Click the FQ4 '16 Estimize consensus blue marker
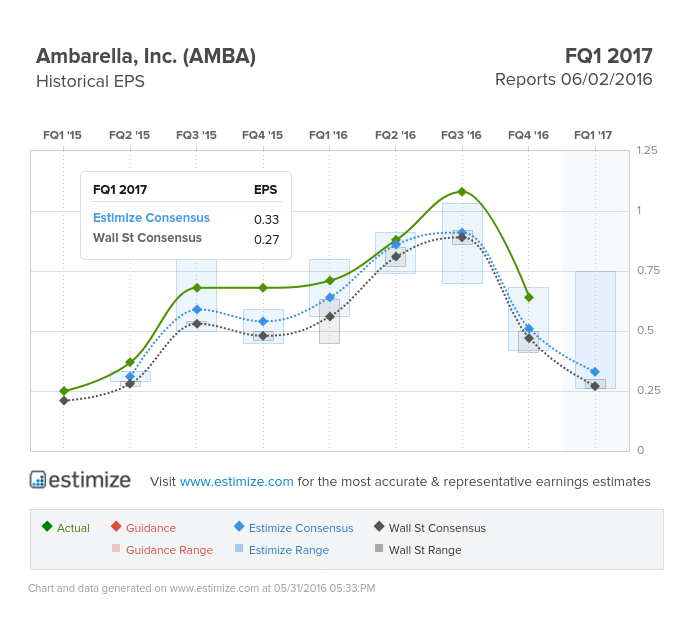The height and width of the screenshot is (620, 685). tap(529, 329)
